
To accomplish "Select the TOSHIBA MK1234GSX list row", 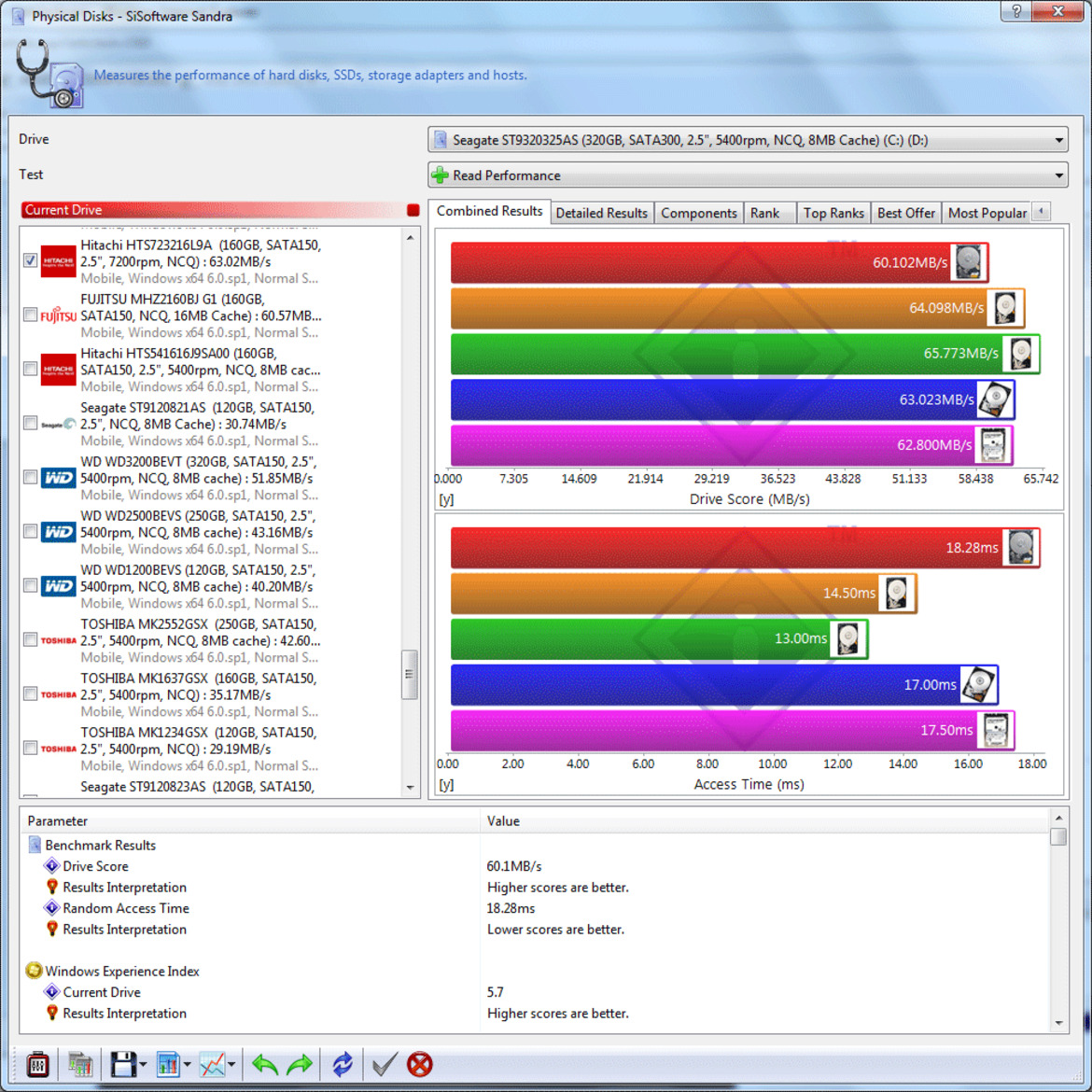I will point(210,749).
